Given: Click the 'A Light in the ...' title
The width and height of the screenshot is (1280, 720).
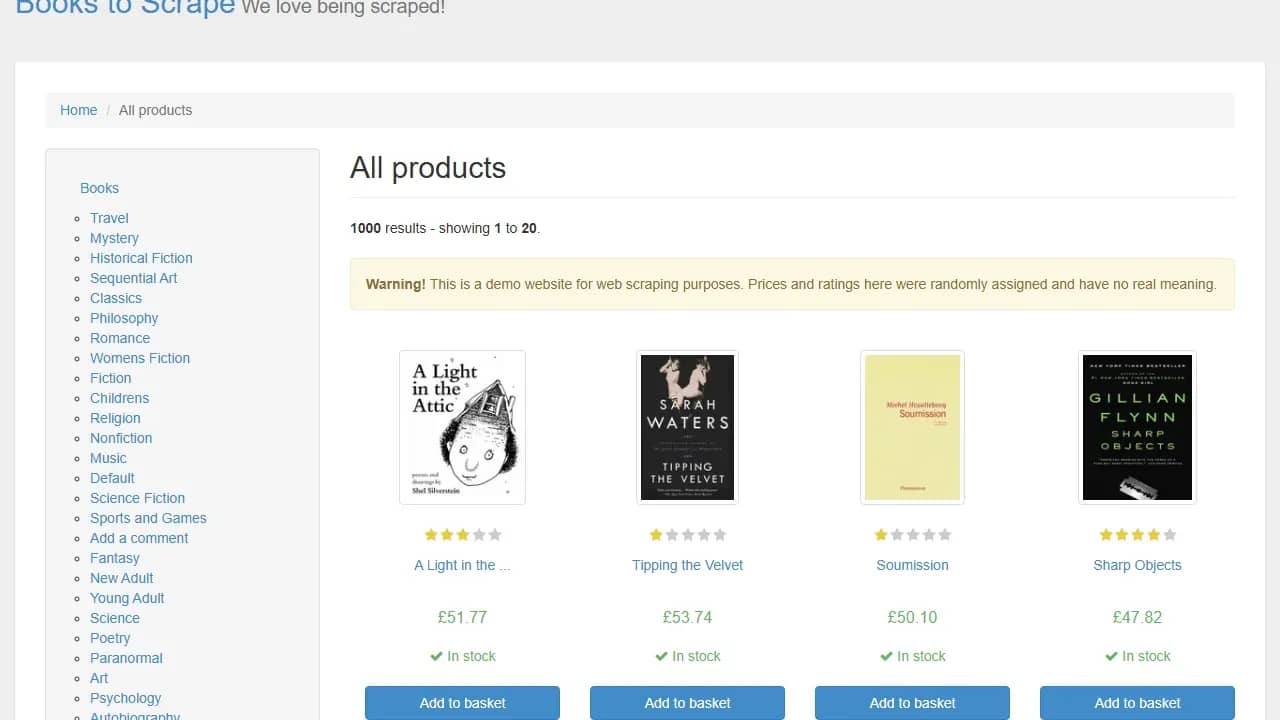Looking at the screenshot, I should 462,565.
